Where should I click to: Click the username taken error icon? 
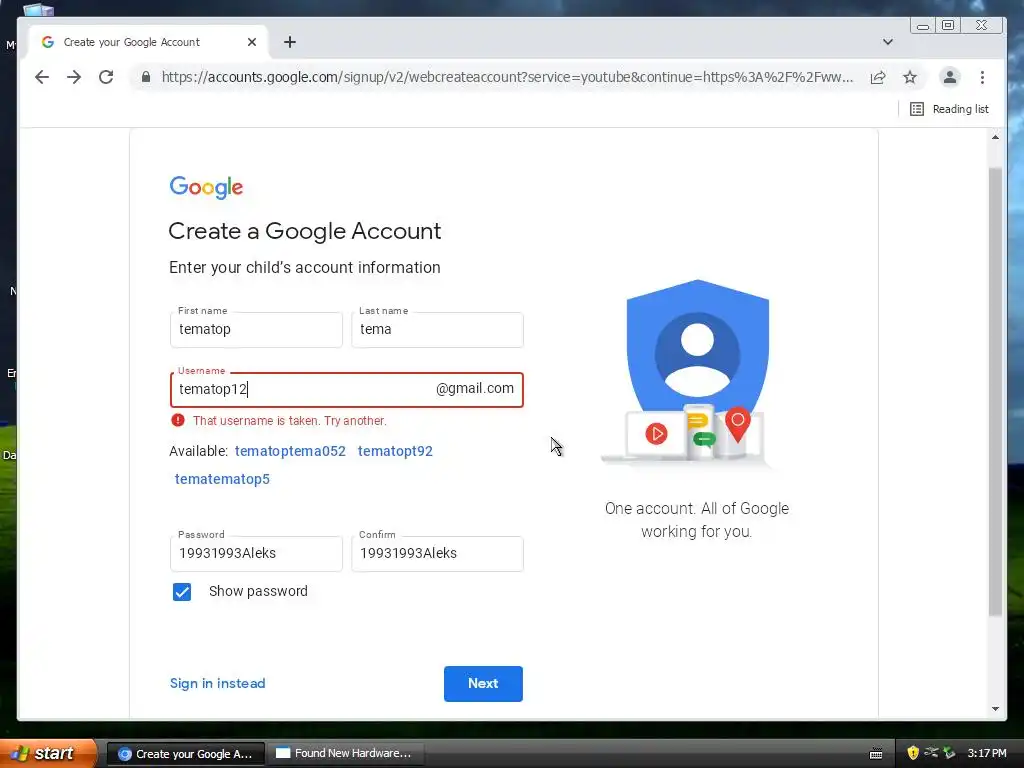178,421
